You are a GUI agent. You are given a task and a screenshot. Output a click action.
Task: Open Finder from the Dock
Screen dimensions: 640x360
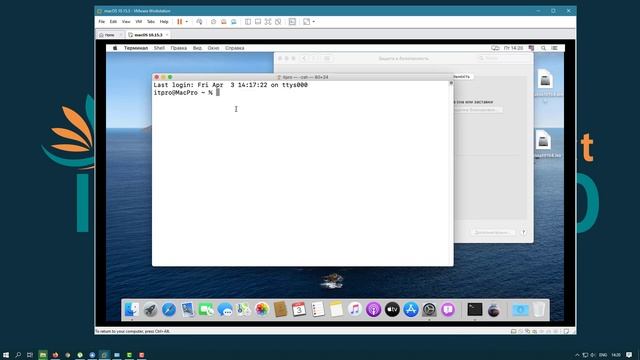131,310
